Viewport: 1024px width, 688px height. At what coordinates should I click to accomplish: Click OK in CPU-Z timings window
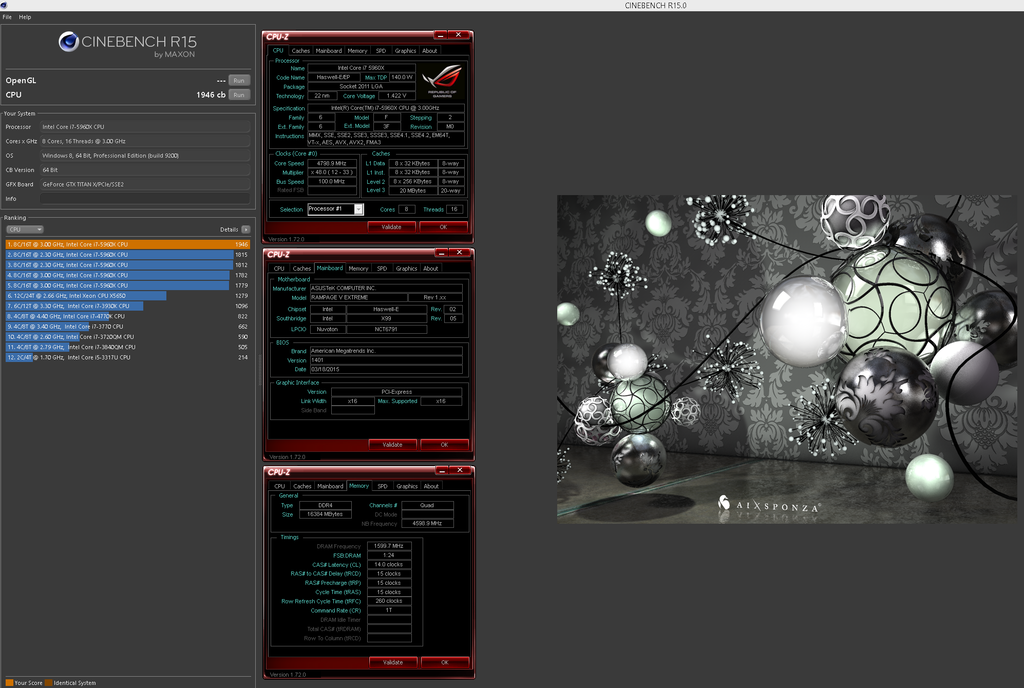coord(445,663)
